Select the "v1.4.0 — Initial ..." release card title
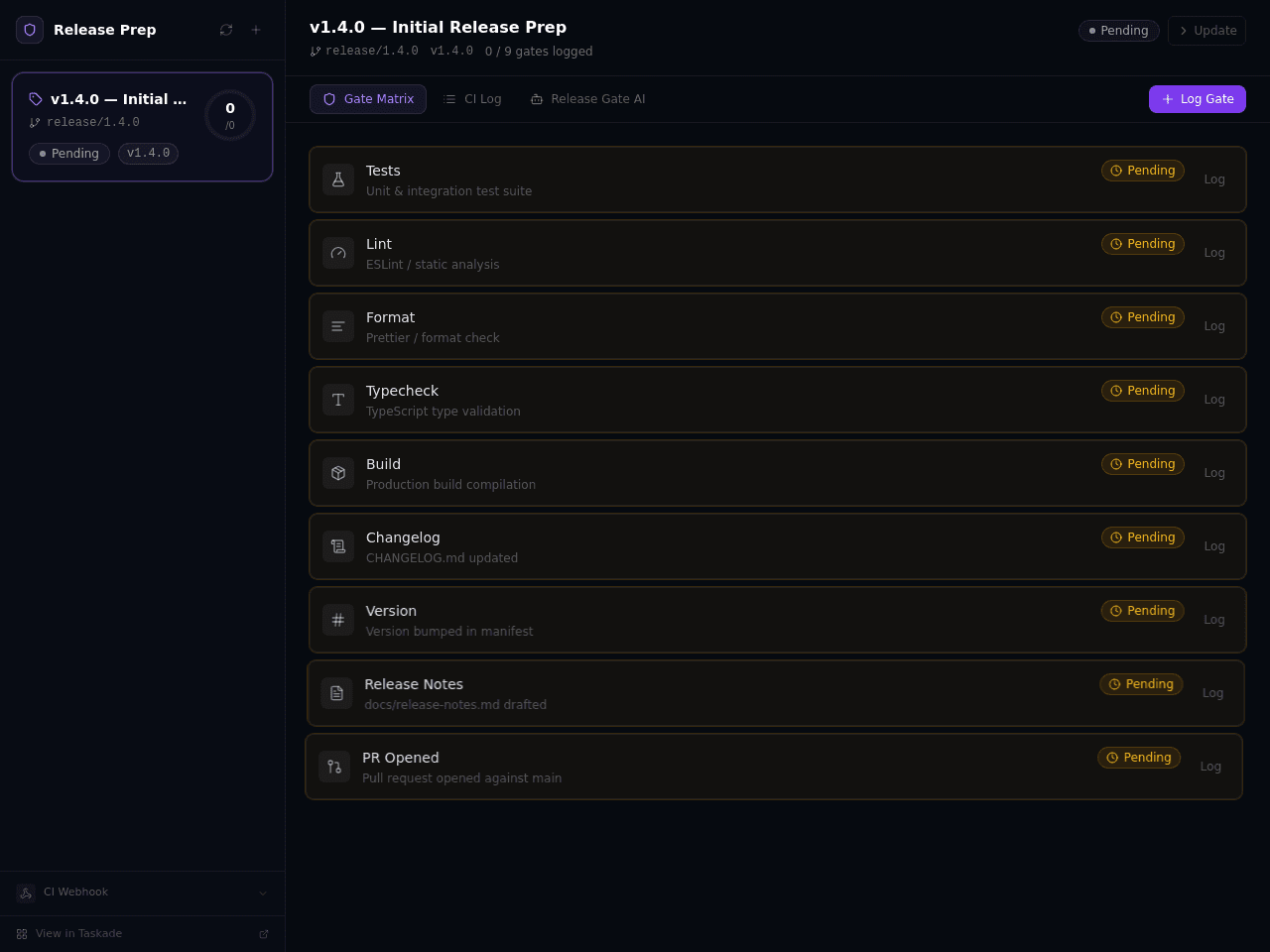The image size is (1270, 952). (x=118, y=99)
